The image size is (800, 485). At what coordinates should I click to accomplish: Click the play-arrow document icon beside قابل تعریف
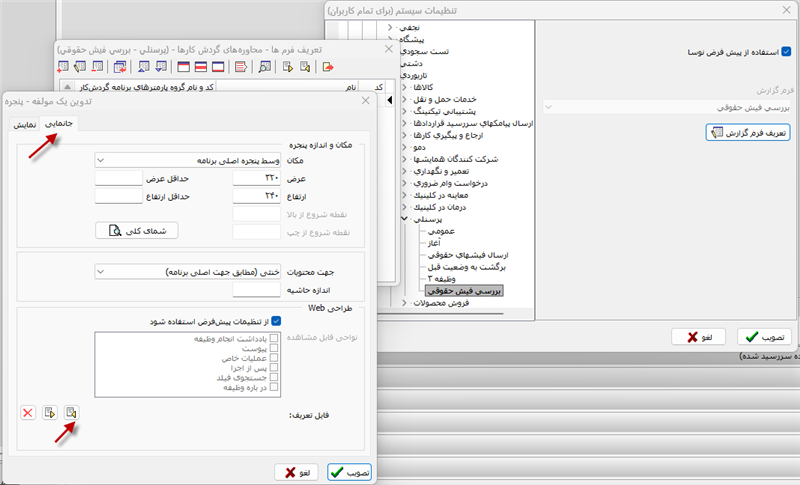[50, 413]
